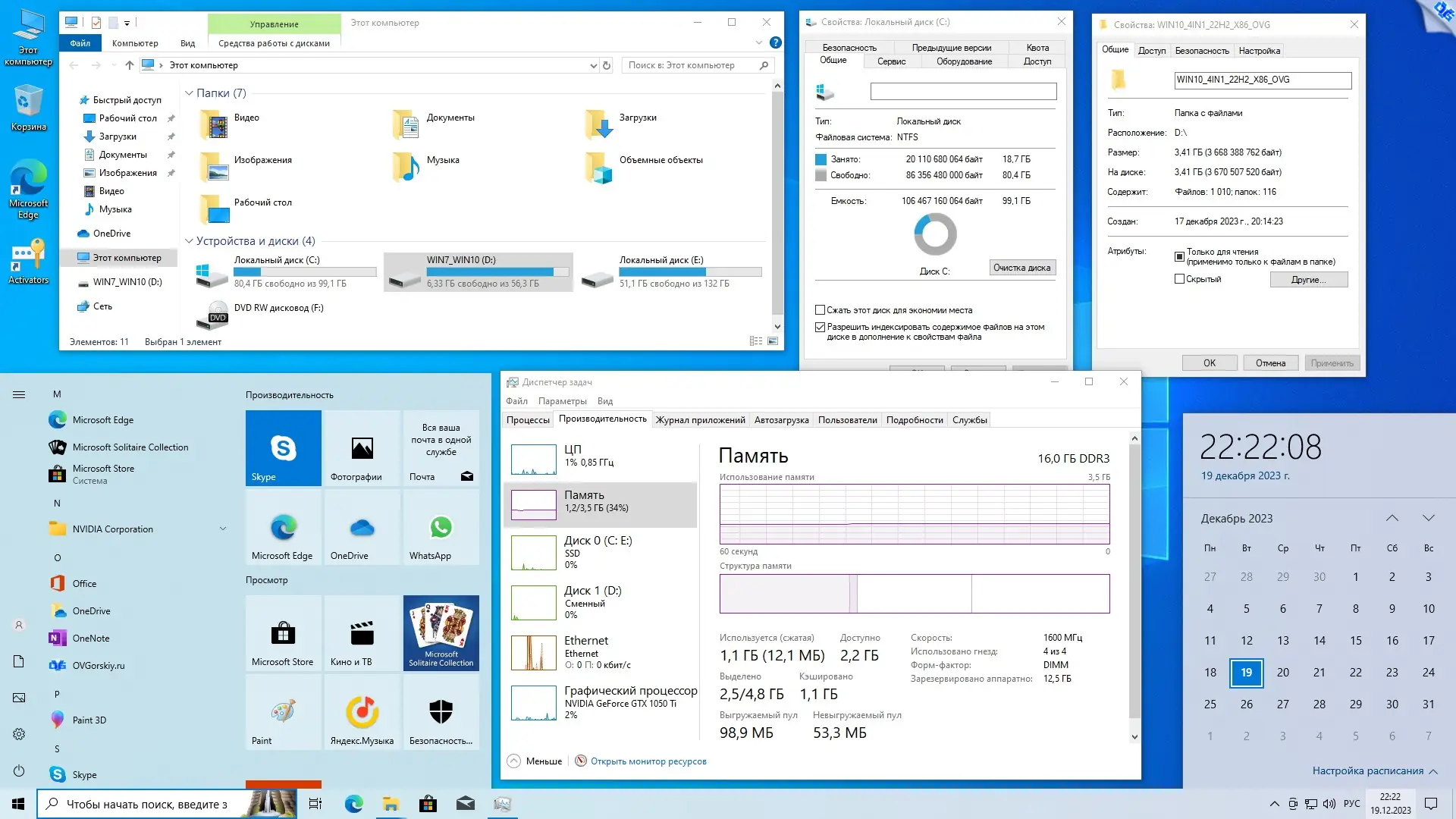Image resolution: width=1456 pixels, height=819 pixels.
Task: Click the 'Очистка диска' button
Action: (1021, 268)
